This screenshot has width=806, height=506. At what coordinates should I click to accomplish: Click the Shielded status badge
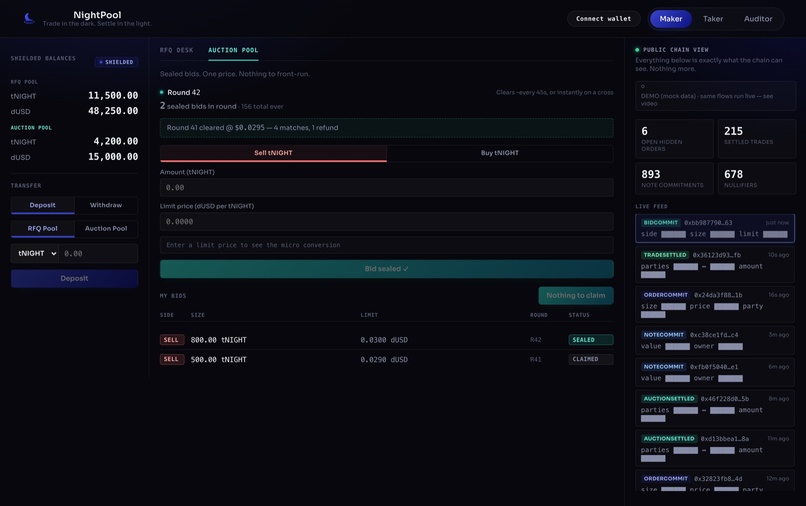pyautogui.click(x=116, y=62)
